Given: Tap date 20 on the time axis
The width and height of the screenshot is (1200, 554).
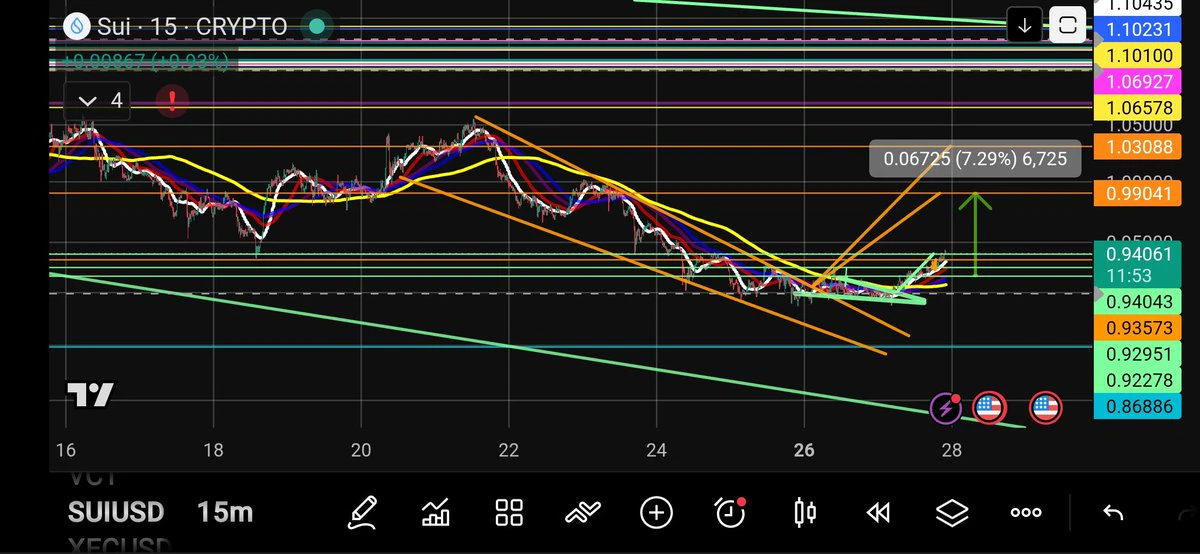Looking at the screenshot, I should pos(361,450).
